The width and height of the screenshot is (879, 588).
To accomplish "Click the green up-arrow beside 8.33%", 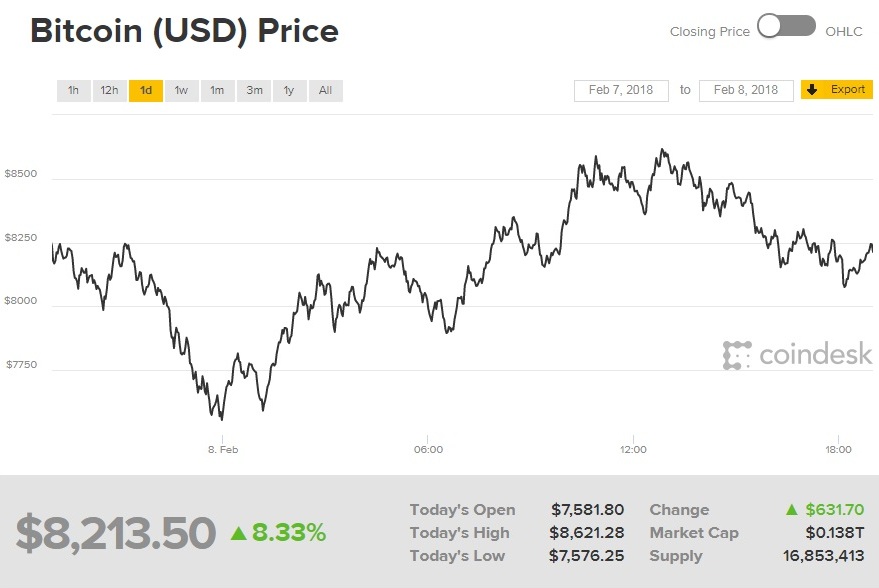I will [238, 533].
